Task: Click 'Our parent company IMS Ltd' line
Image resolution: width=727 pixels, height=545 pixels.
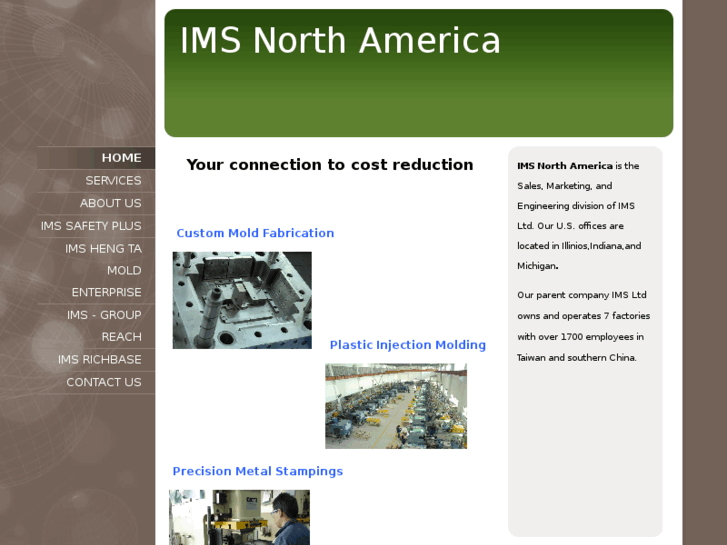Action: [x=581, y=295]
